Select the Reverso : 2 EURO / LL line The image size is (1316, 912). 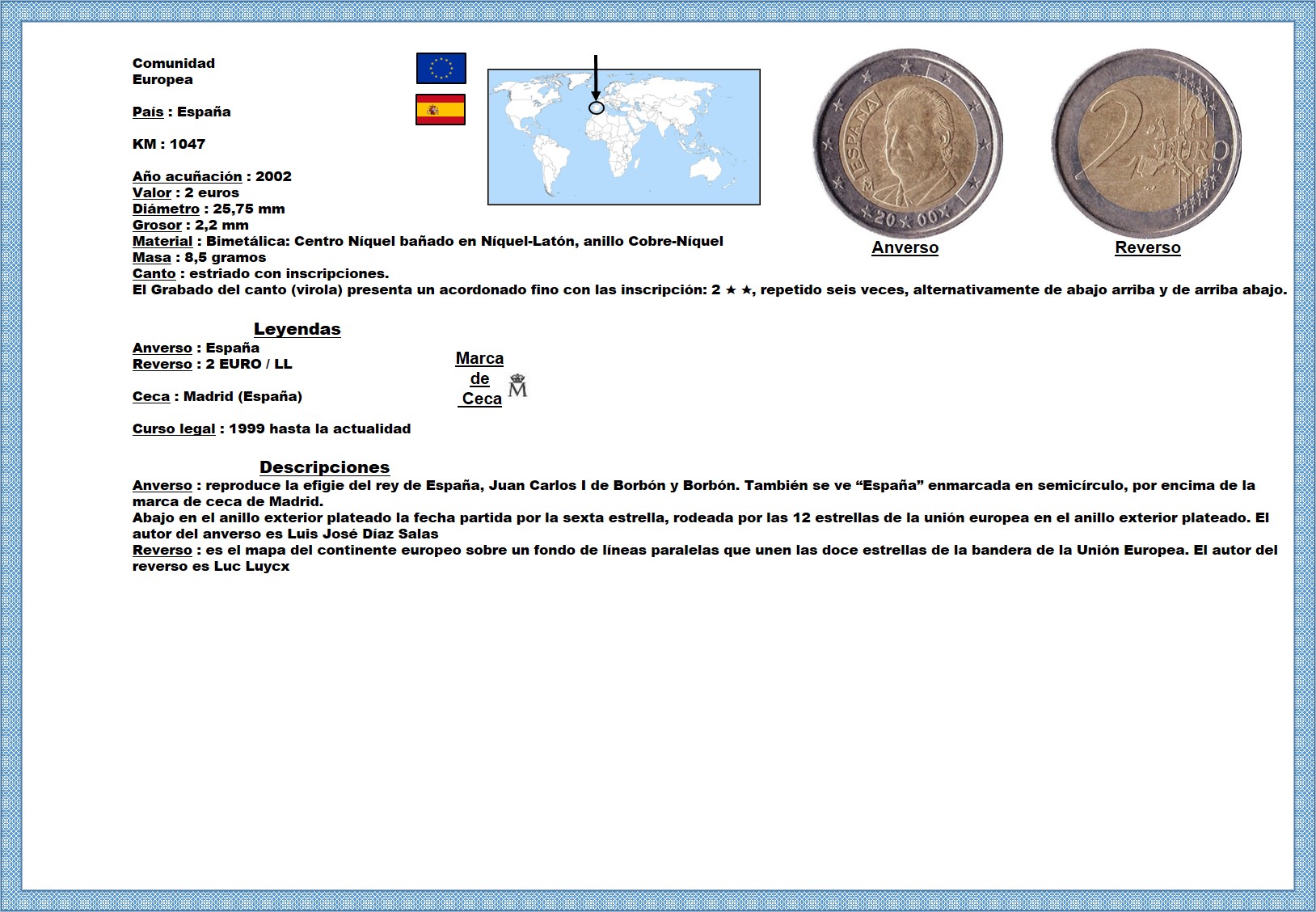[x=213, y=364]
